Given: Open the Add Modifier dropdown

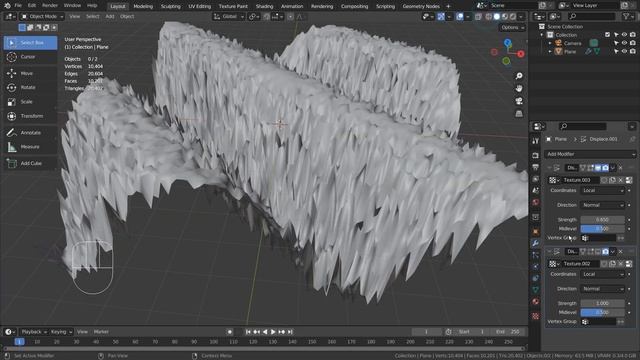Looking at the screenshot, I should tap(590, 154).
